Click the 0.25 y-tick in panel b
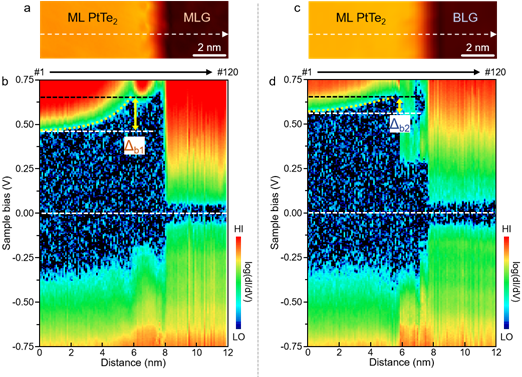This screenshot has width=522, height=377. [x=25, y=169]
